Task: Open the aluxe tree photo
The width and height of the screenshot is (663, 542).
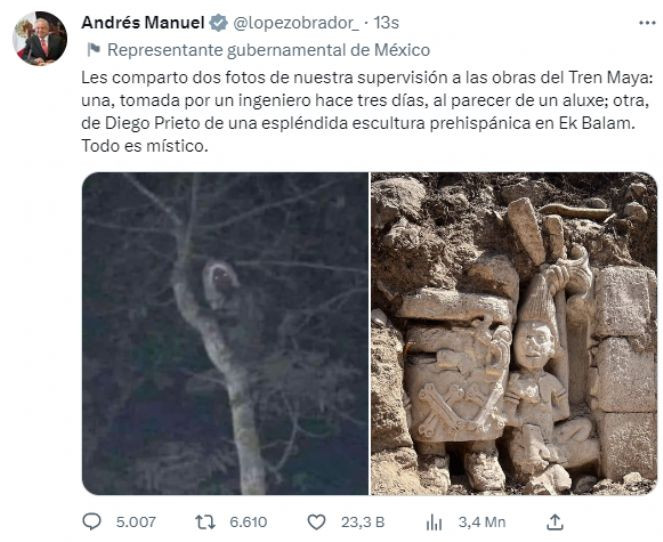Action: (225, 333)
